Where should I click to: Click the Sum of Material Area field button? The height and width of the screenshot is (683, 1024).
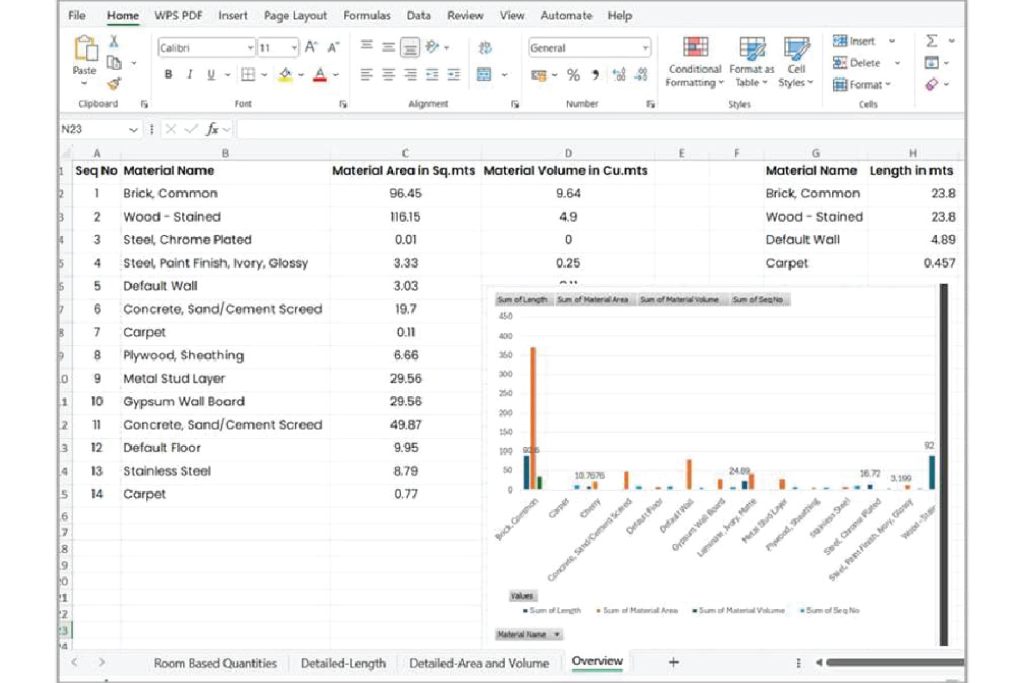[592, 300]
